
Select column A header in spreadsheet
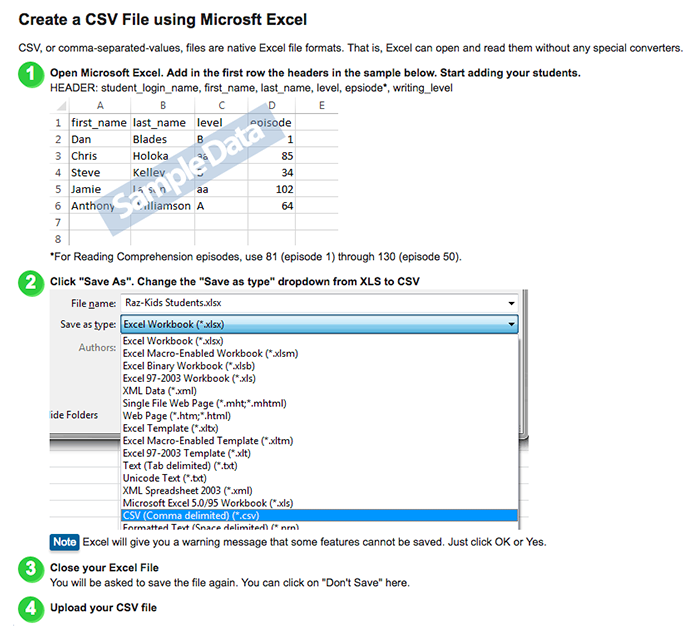click(x=100, y=106)
